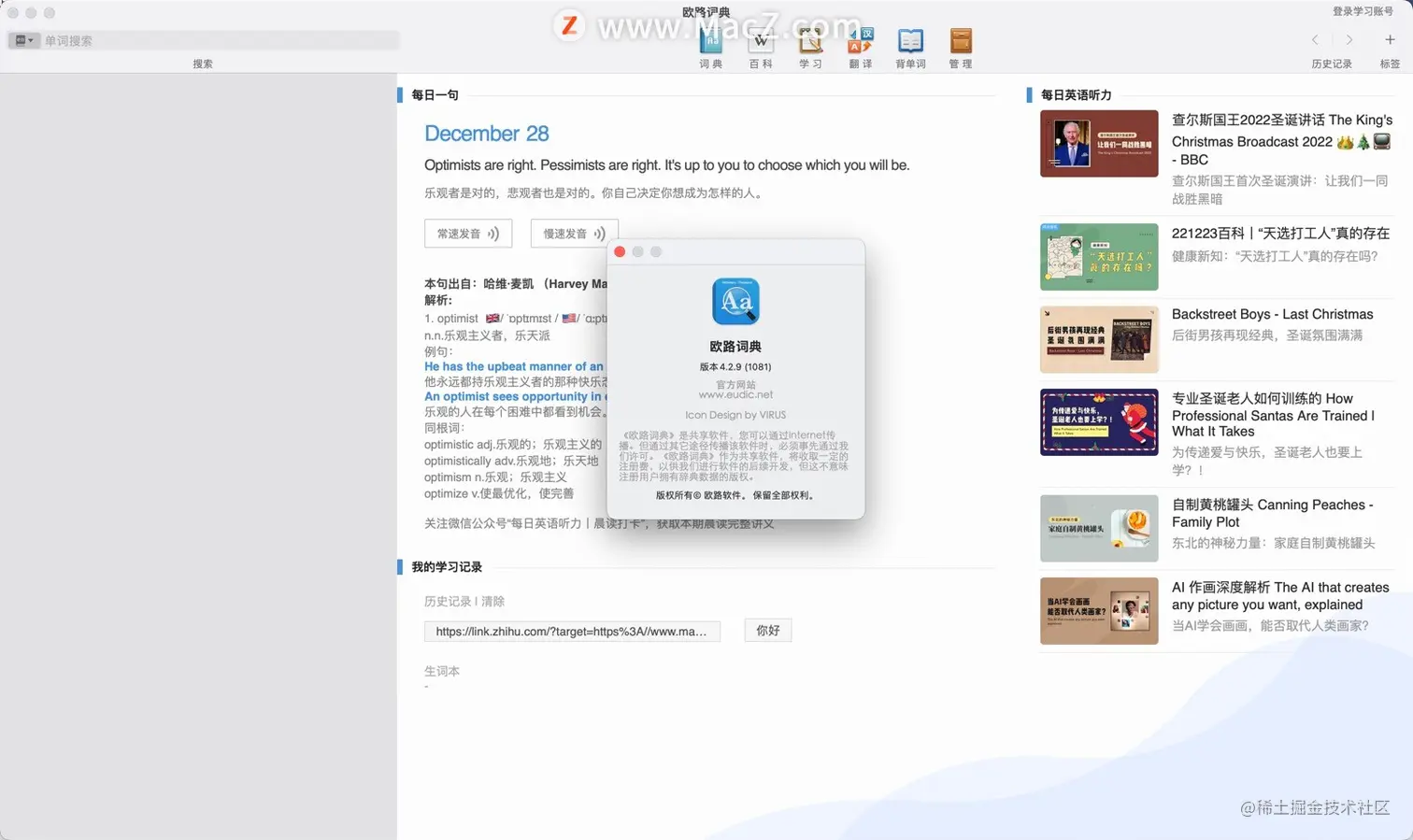Open title 221223百科 天选打工人
This screenshot has width=1413, height=840.
click(1280, 233)
